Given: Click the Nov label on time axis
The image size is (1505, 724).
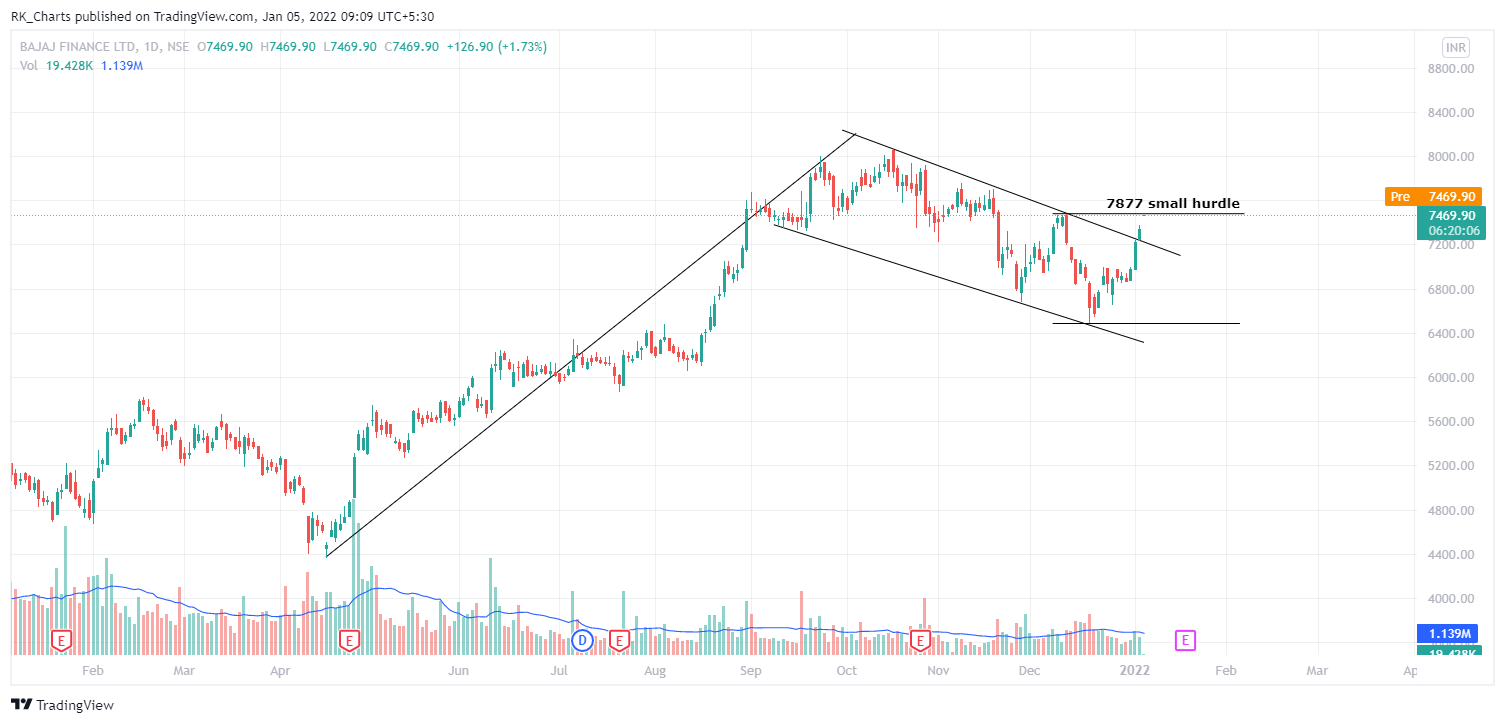Looking at the screenshot, I should 937,671.
